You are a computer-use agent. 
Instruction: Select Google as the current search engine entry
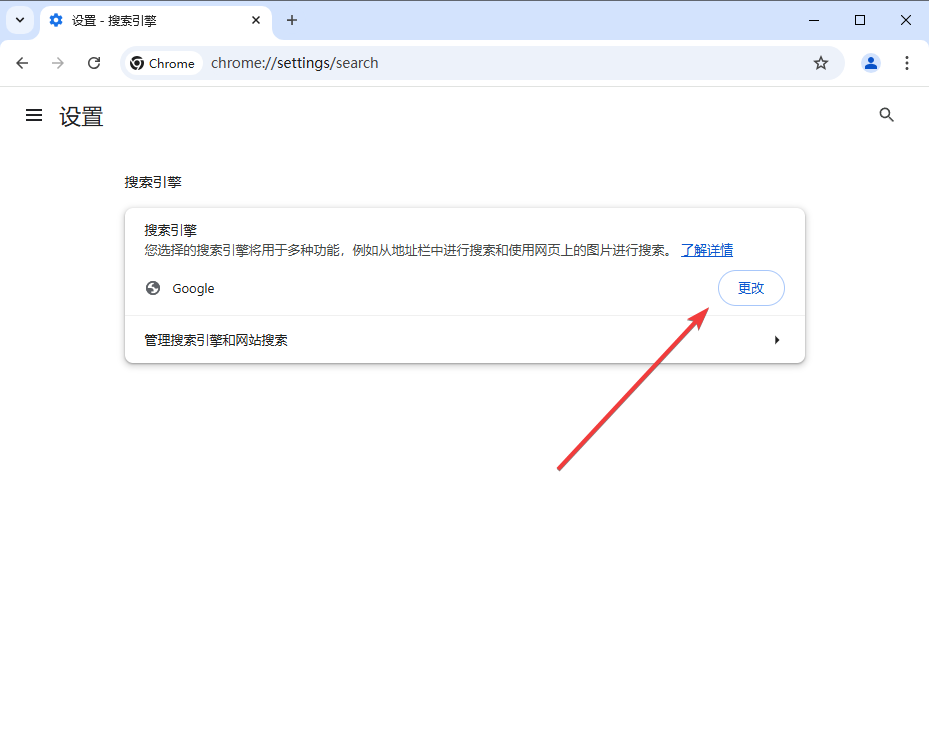(x=193, y=288)
